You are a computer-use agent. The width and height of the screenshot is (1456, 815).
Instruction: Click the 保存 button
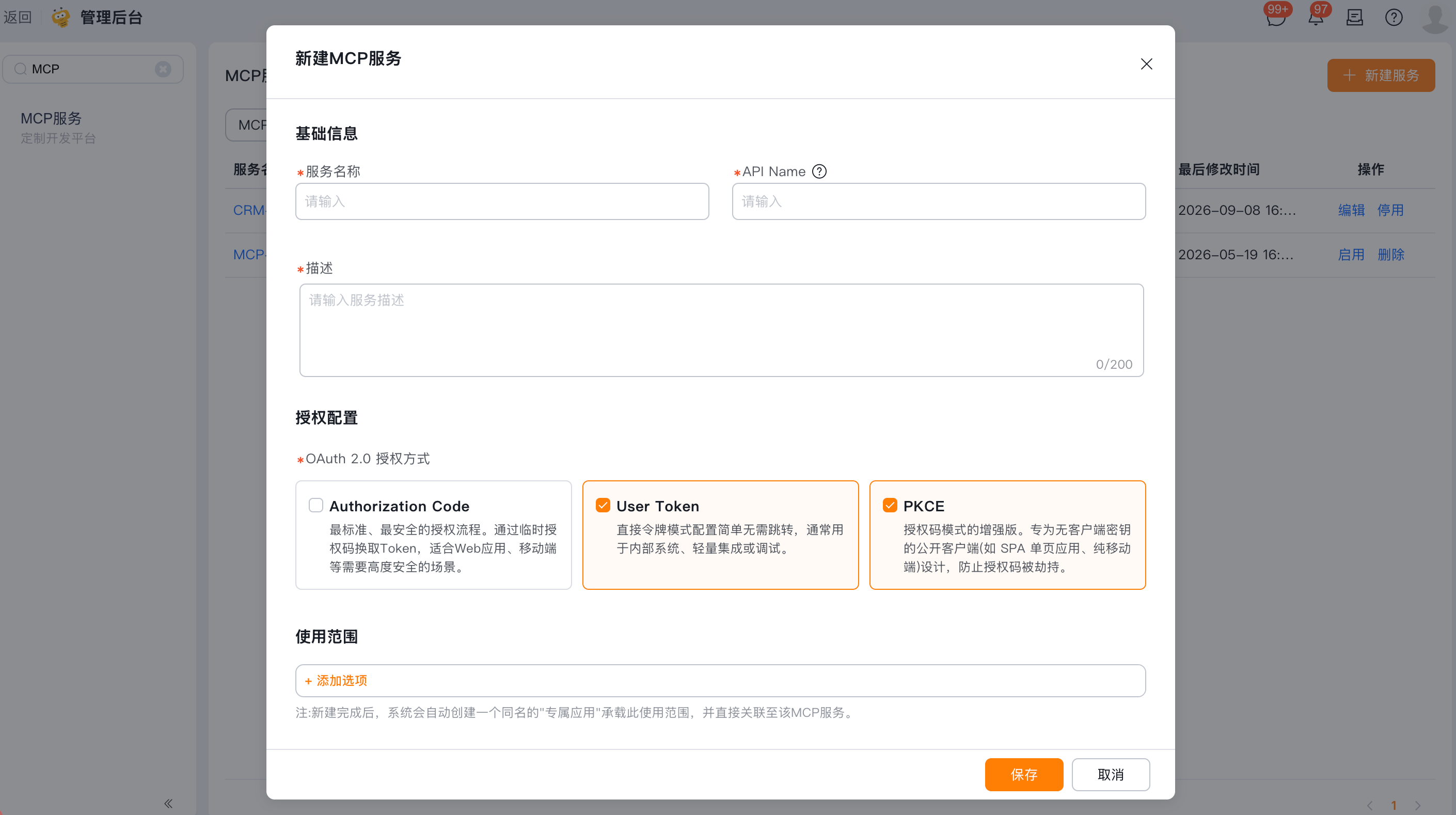point(1024,774)
